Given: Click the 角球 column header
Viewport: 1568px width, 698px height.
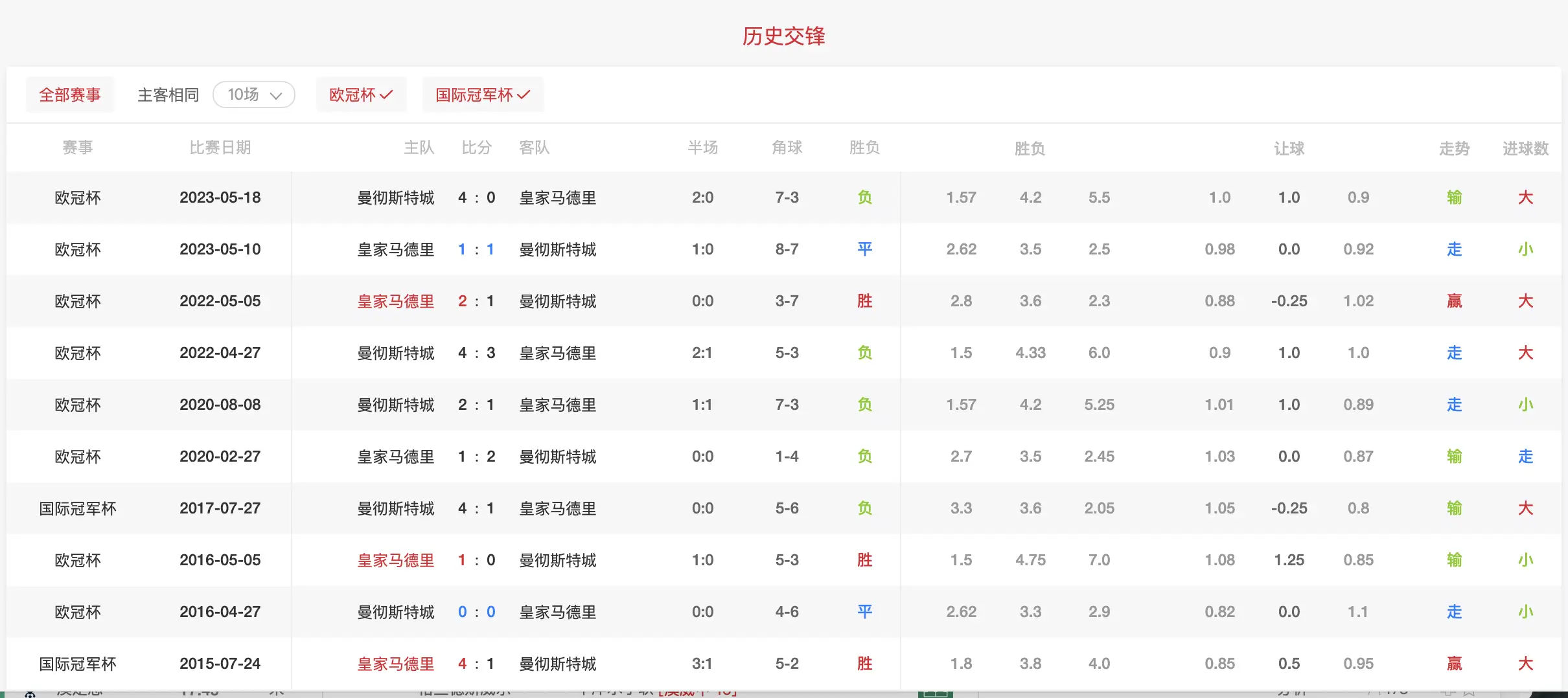Looking at the screenshot, I should pos(787,148).
